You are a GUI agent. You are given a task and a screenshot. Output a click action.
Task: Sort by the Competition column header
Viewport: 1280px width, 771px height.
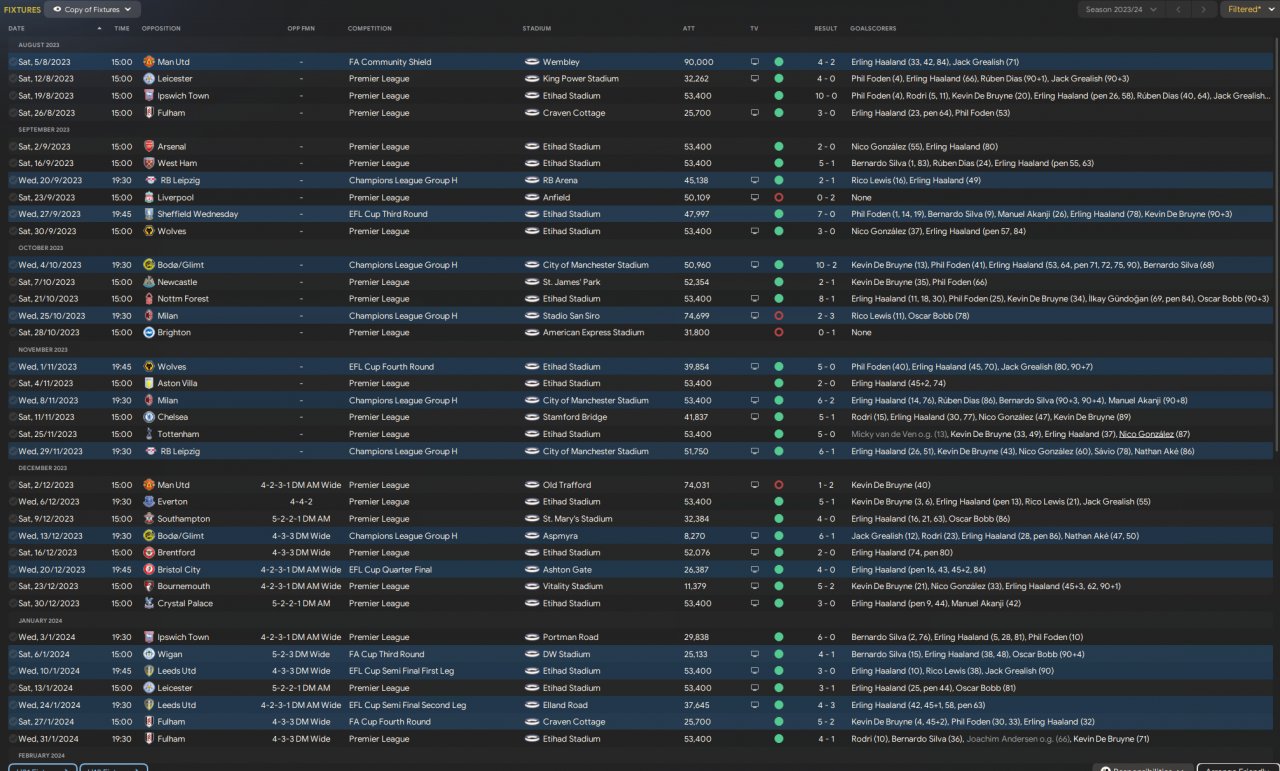(370, 28)
